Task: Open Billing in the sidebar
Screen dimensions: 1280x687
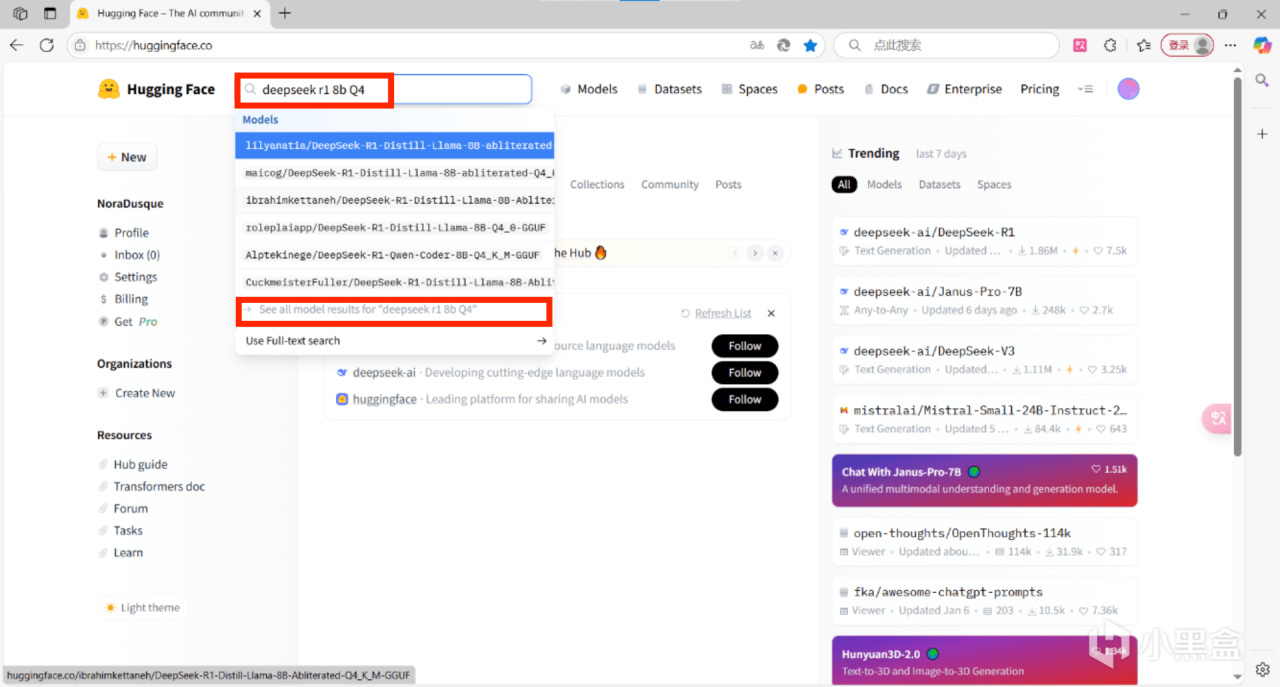Action: 123,299
